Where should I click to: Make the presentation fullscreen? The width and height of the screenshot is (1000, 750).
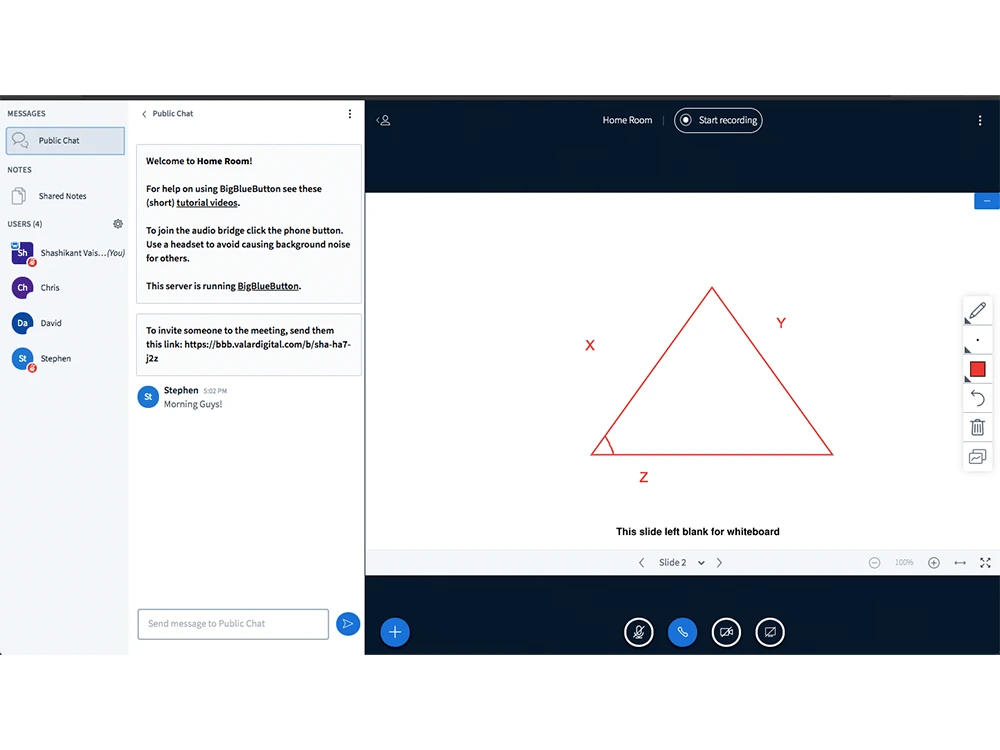coord(985,562)
